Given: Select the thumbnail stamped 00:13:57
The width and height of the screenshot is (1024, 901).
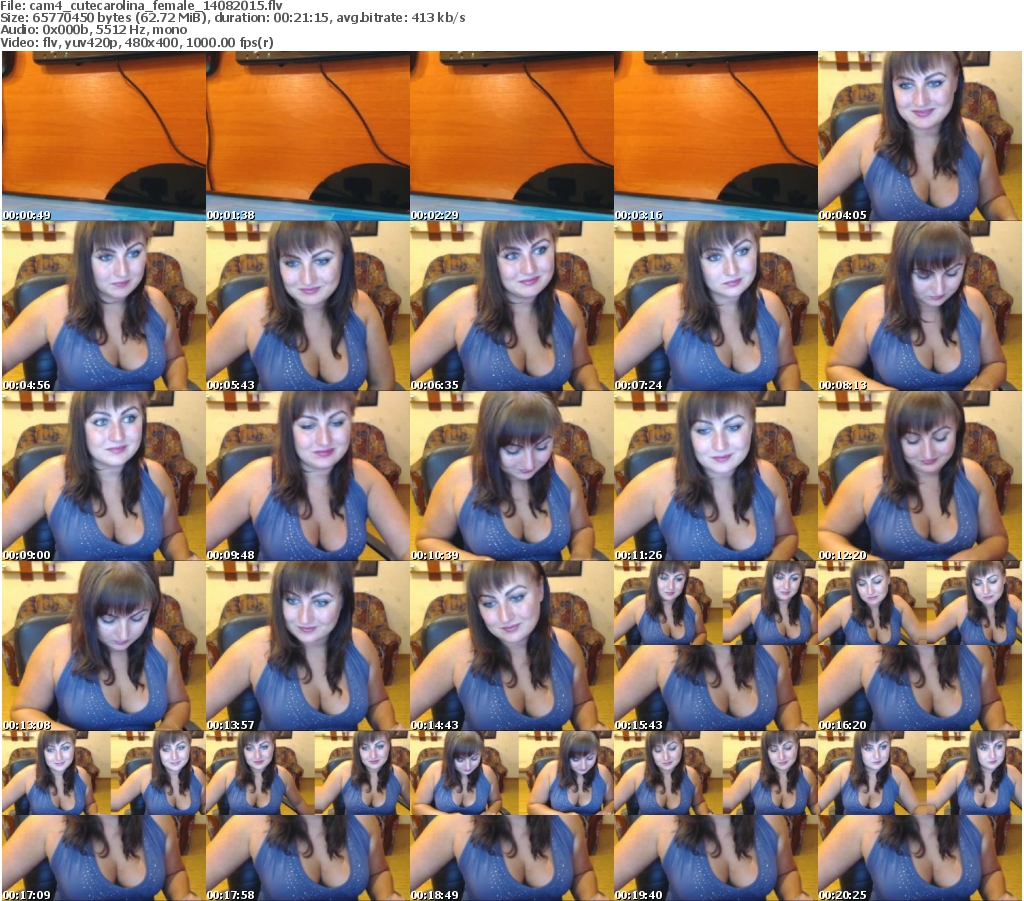Looking at the screenshot, I should (x=308, y=646).
